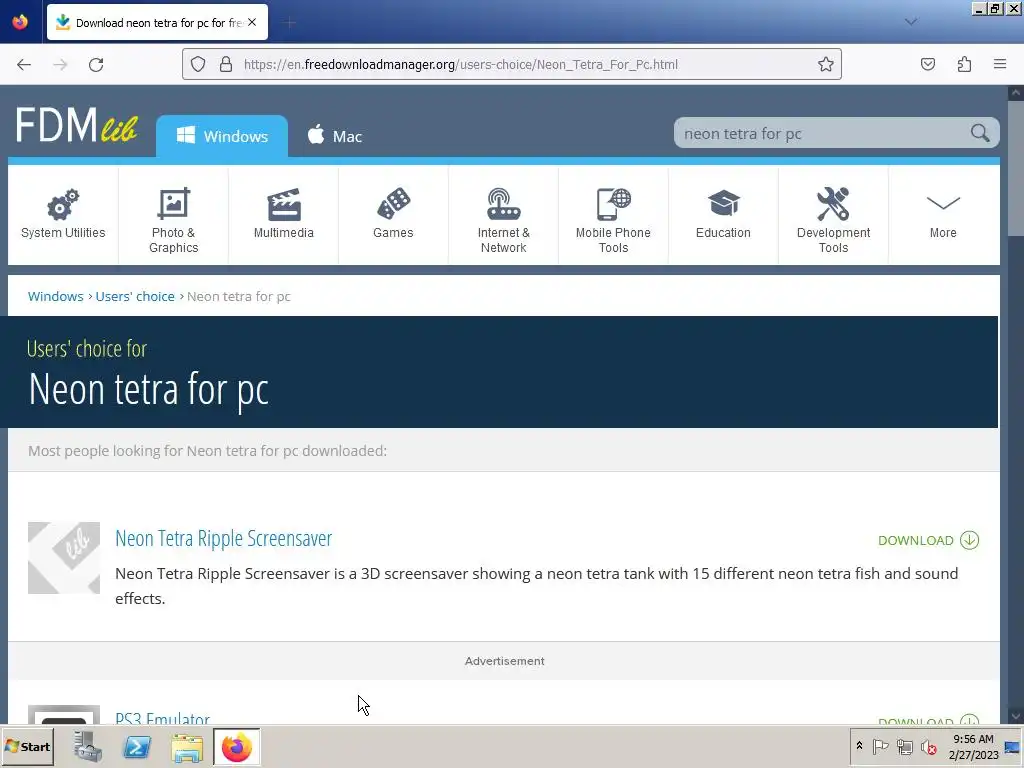
Task: Open the Multimedia clapperboard category
Action: click(x=283, y=214)
